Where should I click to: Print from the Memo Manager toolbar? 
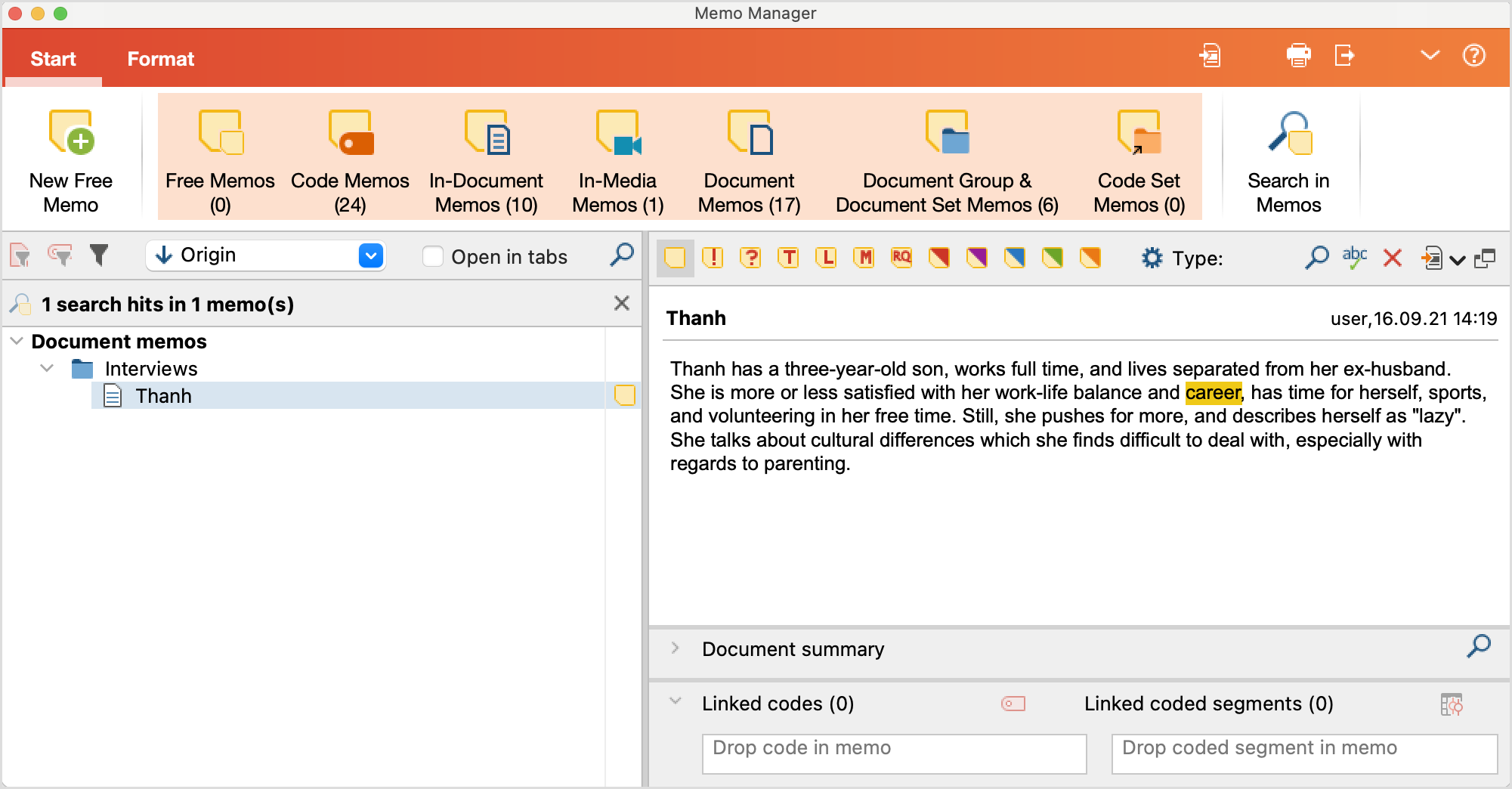pyautogui.click(x=1299, y=55)
